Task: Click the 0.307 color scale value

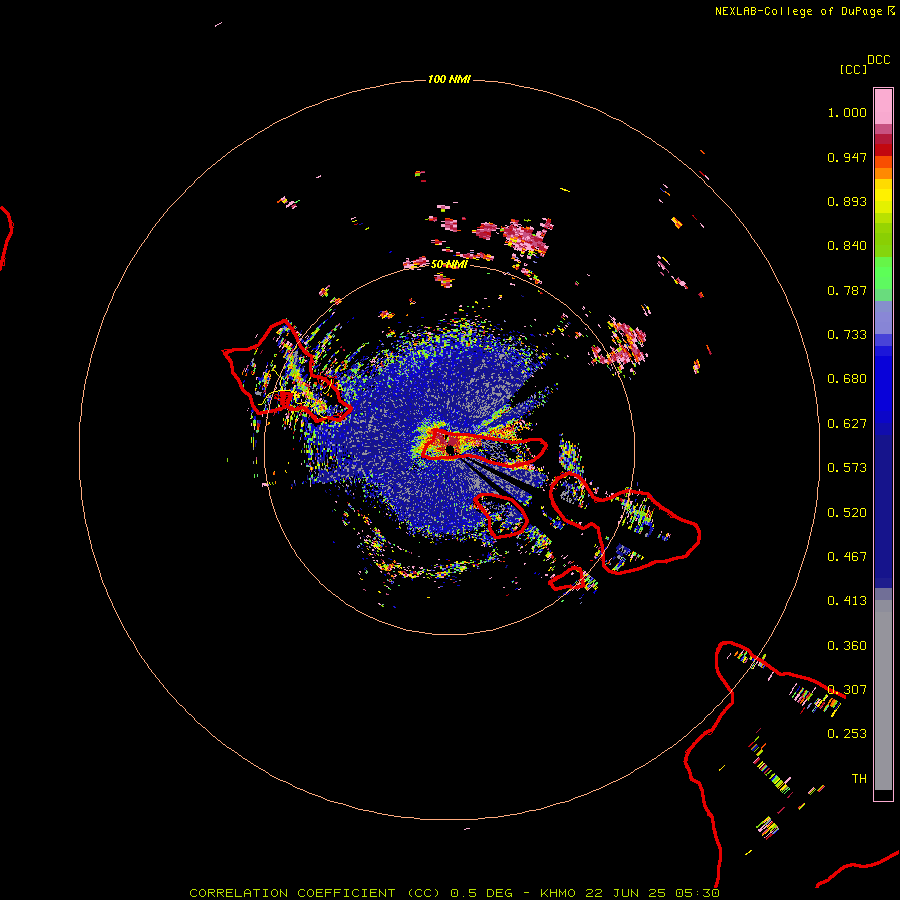Action: click(847, 690)
